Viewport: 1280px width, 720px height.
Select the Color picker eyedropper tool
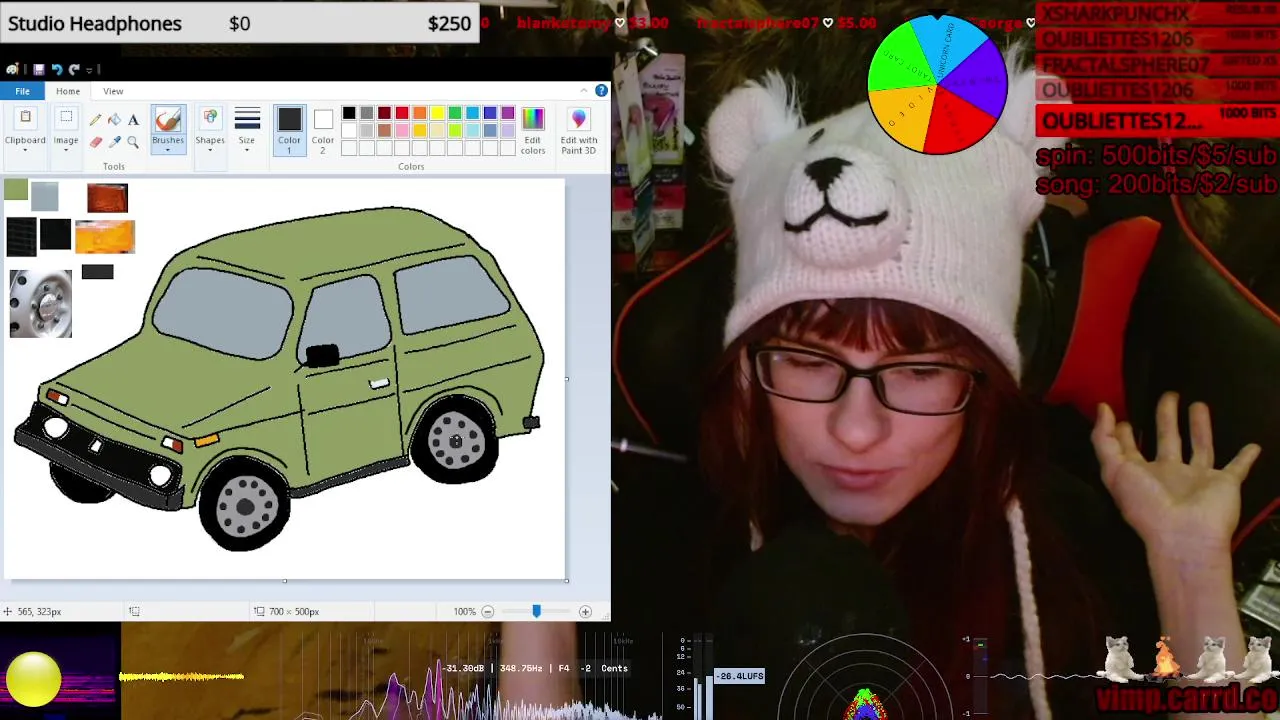[x=114, y=142]
